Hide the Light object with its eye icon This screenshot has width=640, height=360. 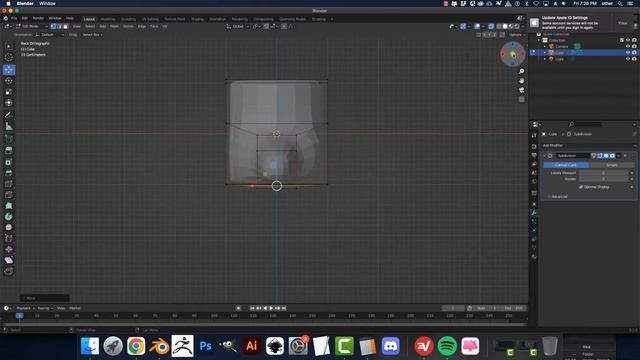pos(628,59)
